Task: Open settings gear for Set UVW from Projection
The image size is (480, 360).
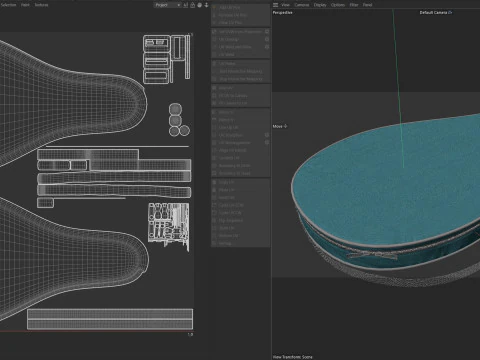Action: [267, 32]
